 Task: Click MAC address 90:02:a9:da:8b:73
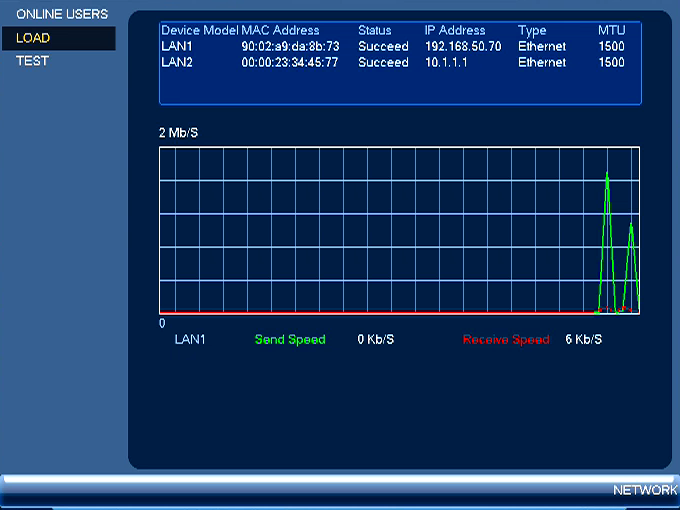pyautogui.click(x=290, y=46)
